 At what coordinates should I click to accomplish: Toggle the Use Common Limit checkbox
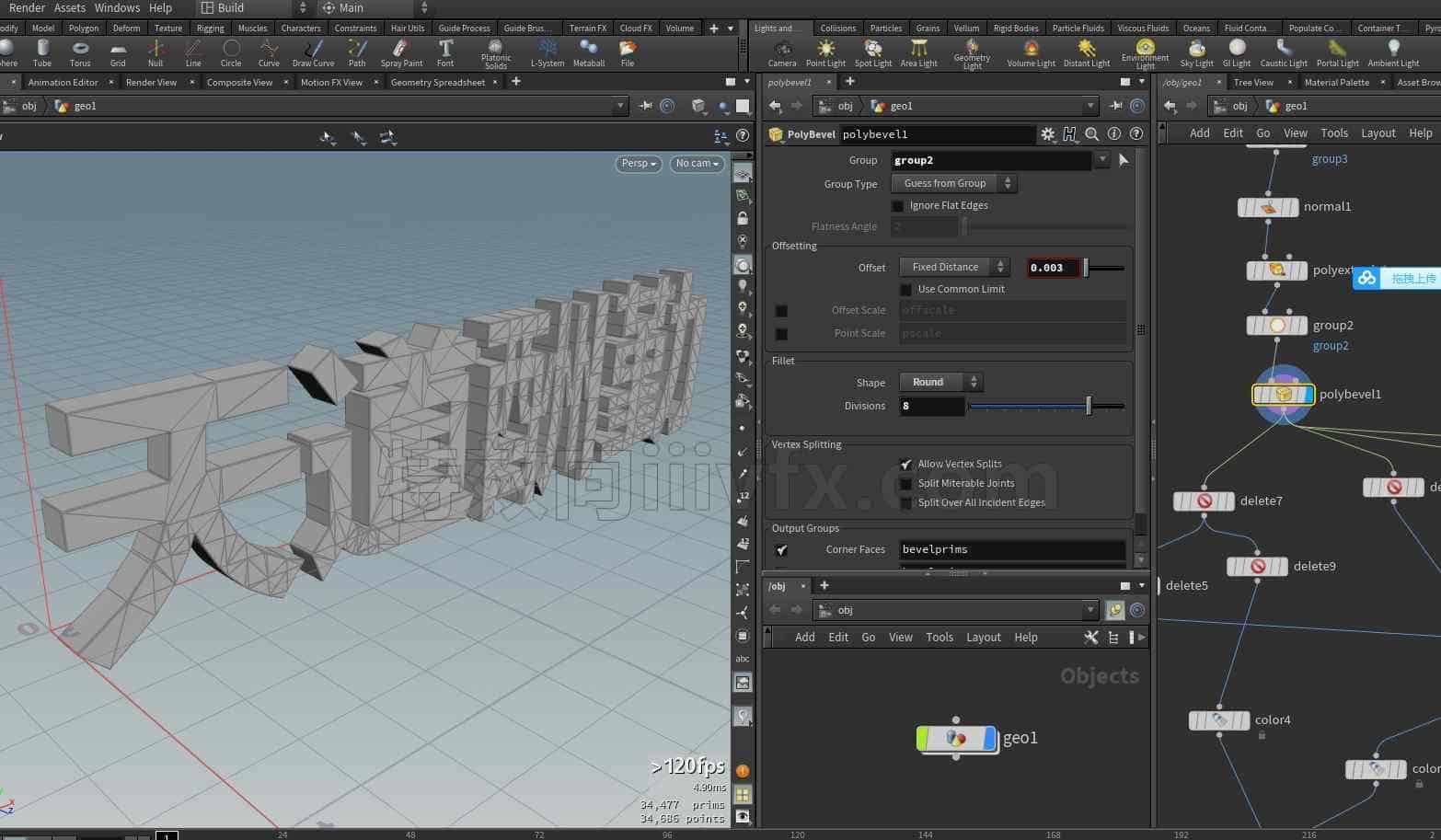pos(905,289)
